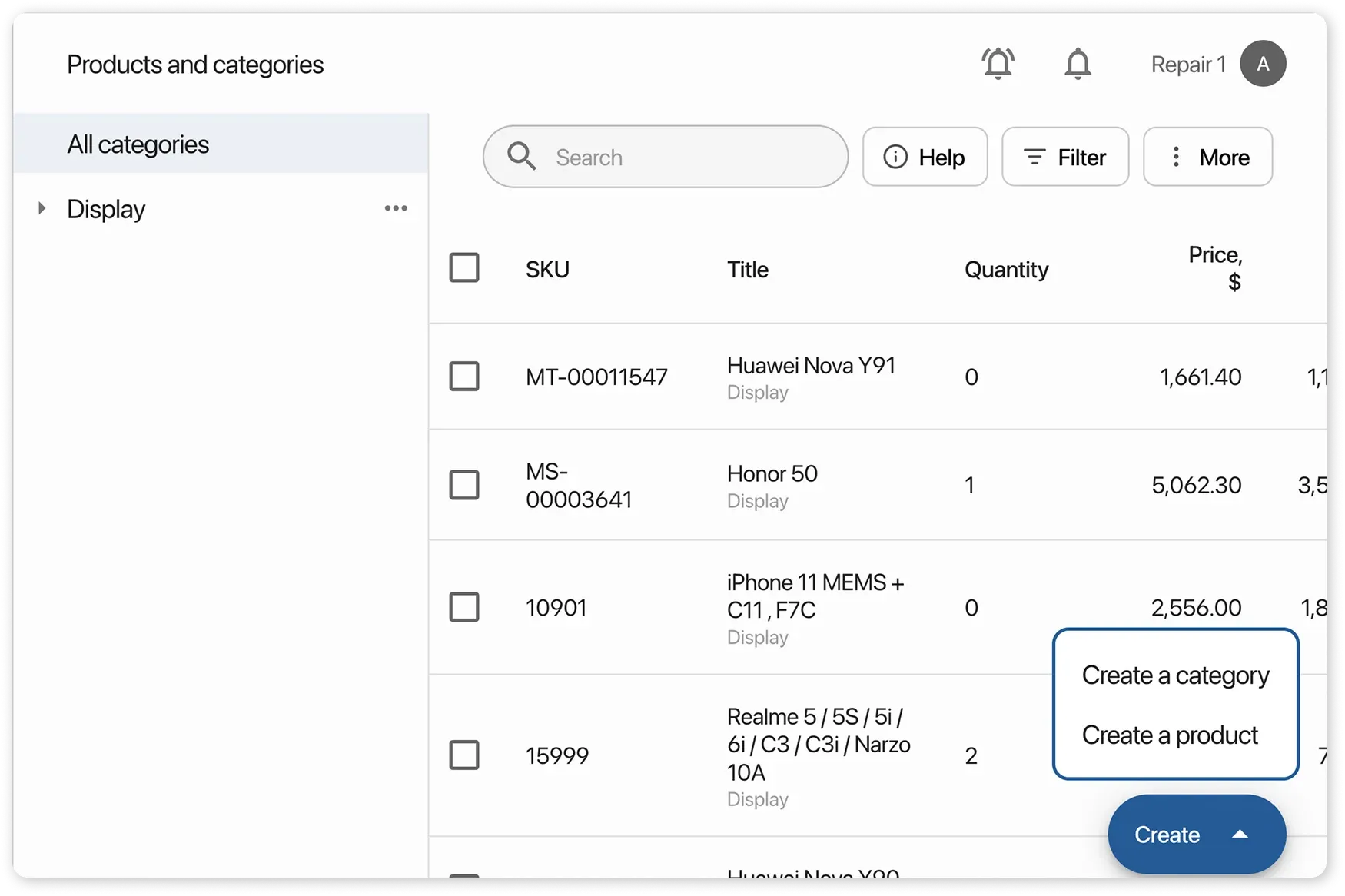The width and height of the screenshot is (1345, 896).
Task: Select the Huawei Nova Y91 row checkbox
Action: (x=464, y=377)
